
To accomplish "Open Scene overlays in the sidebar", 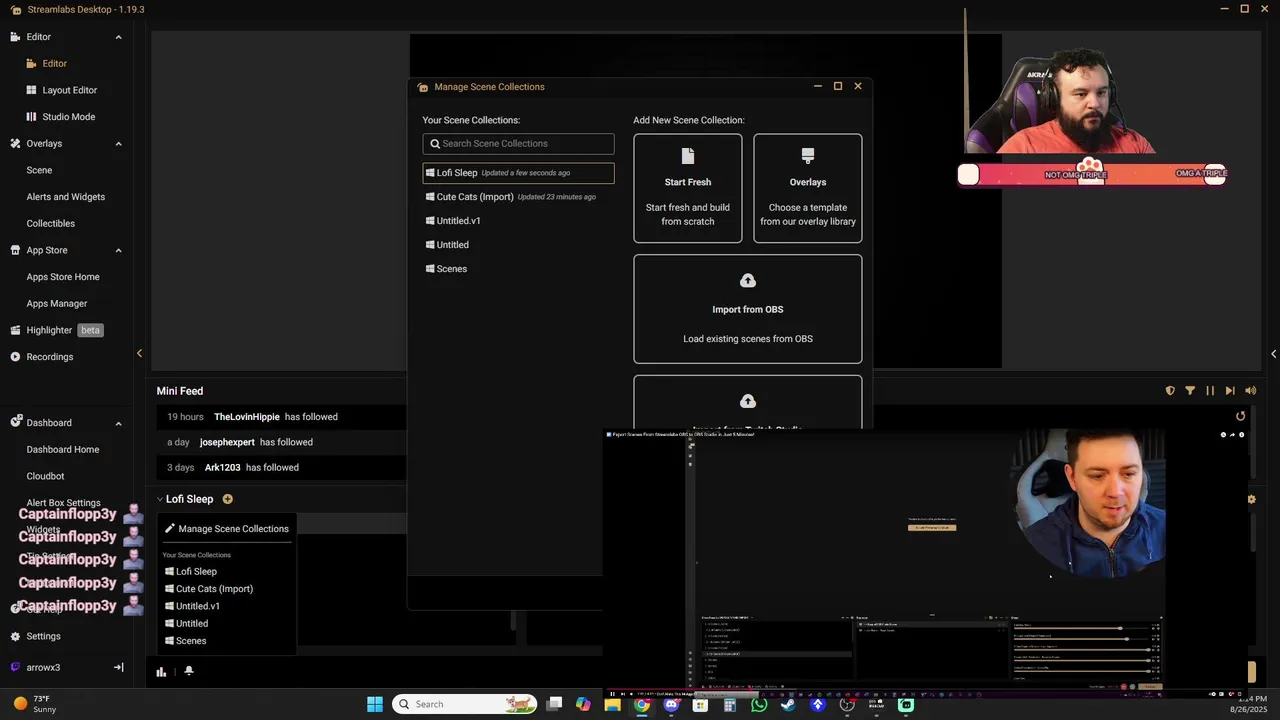I will point(39,170).
